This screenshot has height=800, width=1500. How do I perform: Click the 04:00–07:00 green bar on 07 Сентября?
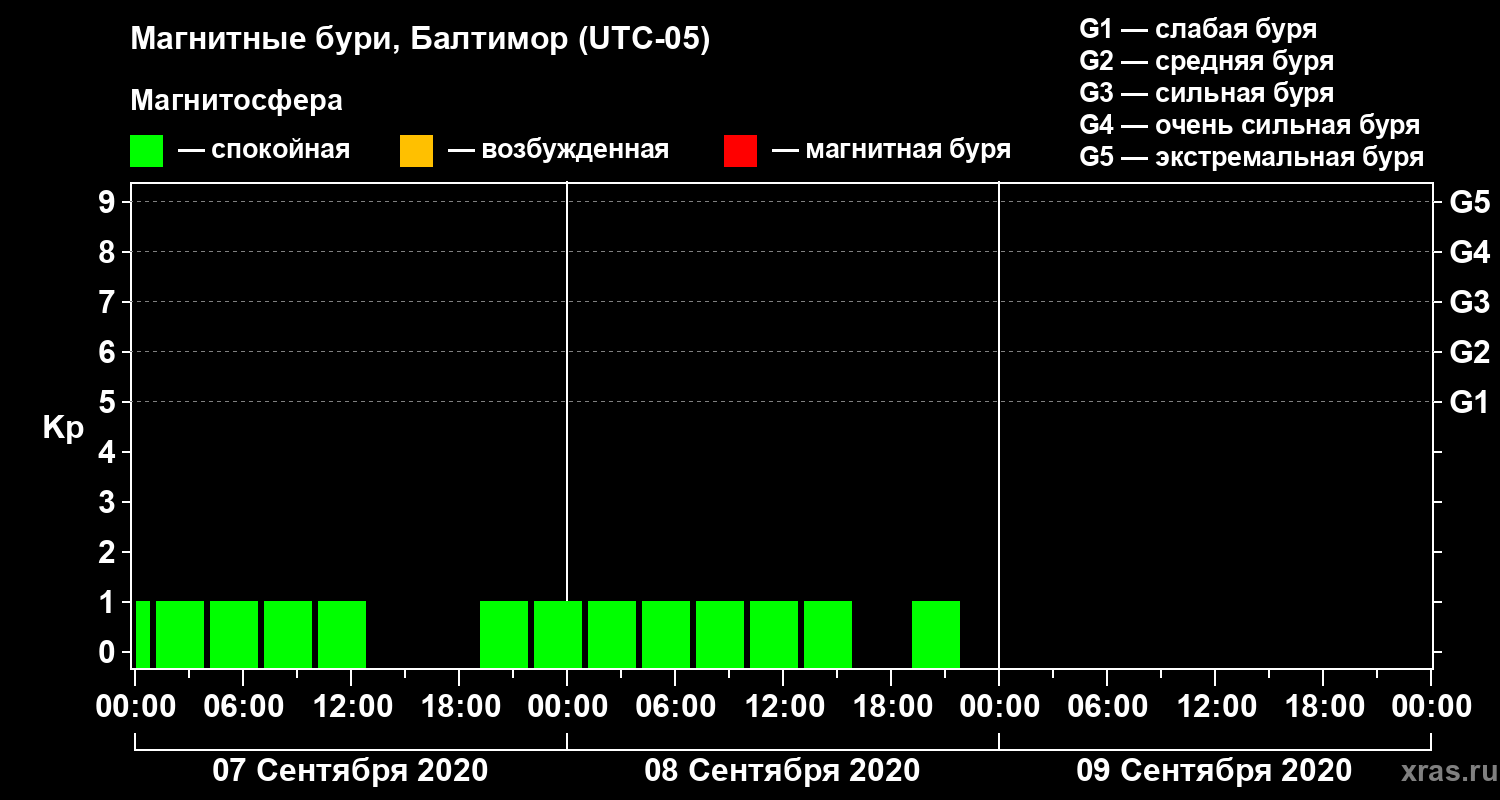234,634
